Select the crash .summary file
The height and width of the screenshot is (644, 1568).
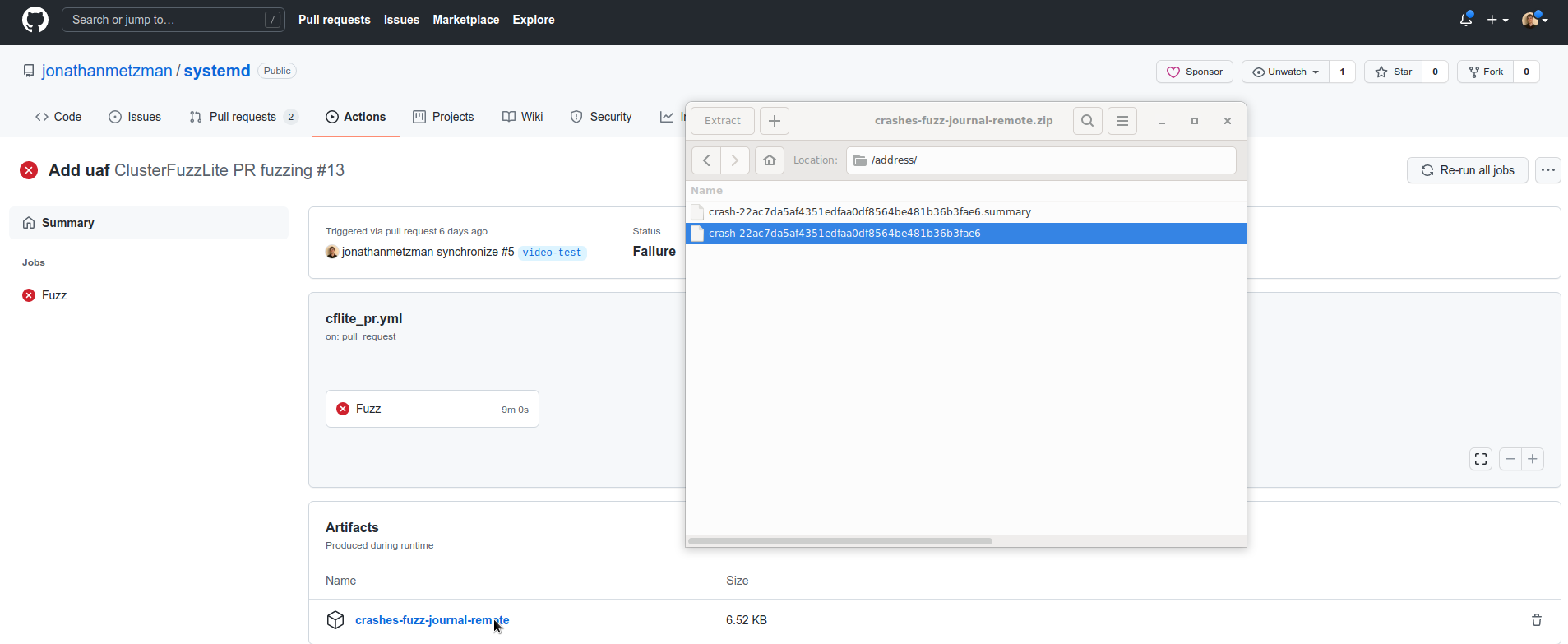tap(966, 212)
